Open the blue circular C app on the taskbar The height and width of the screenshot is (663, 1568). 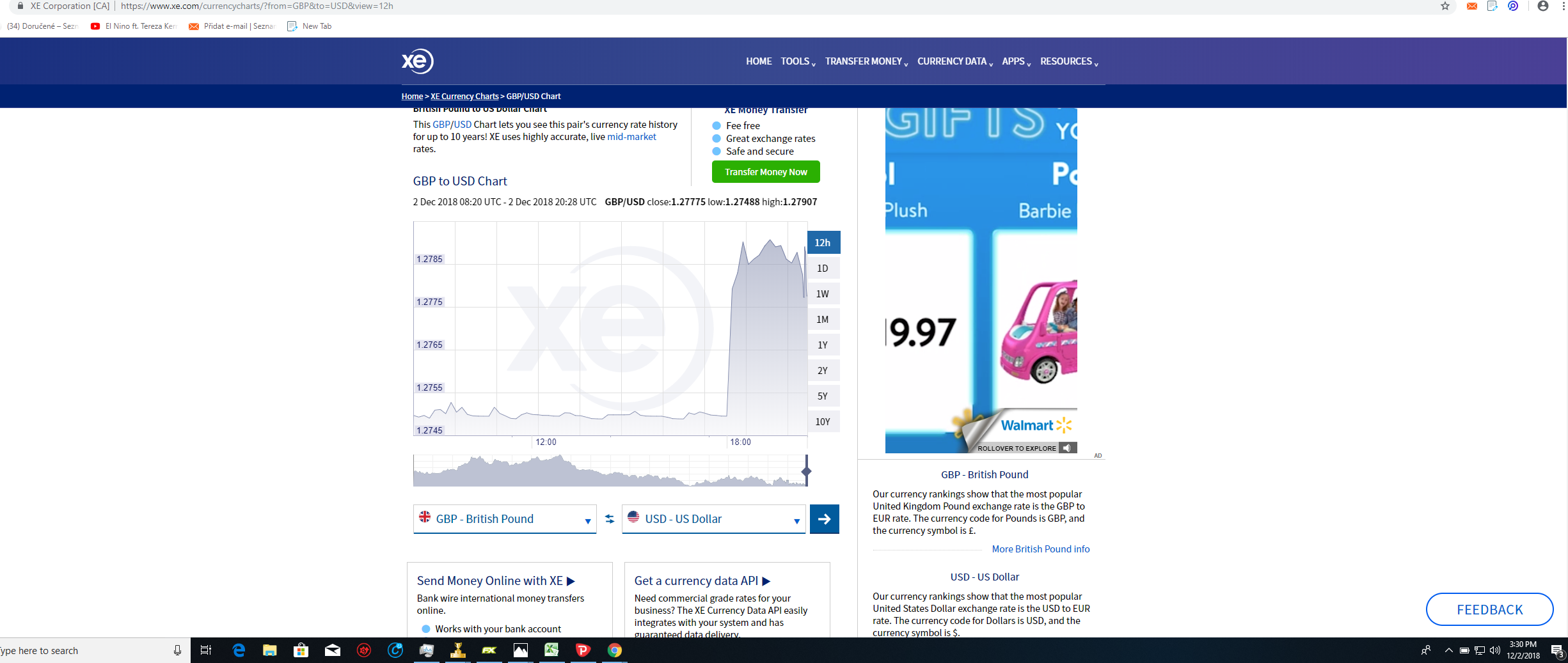395,651
